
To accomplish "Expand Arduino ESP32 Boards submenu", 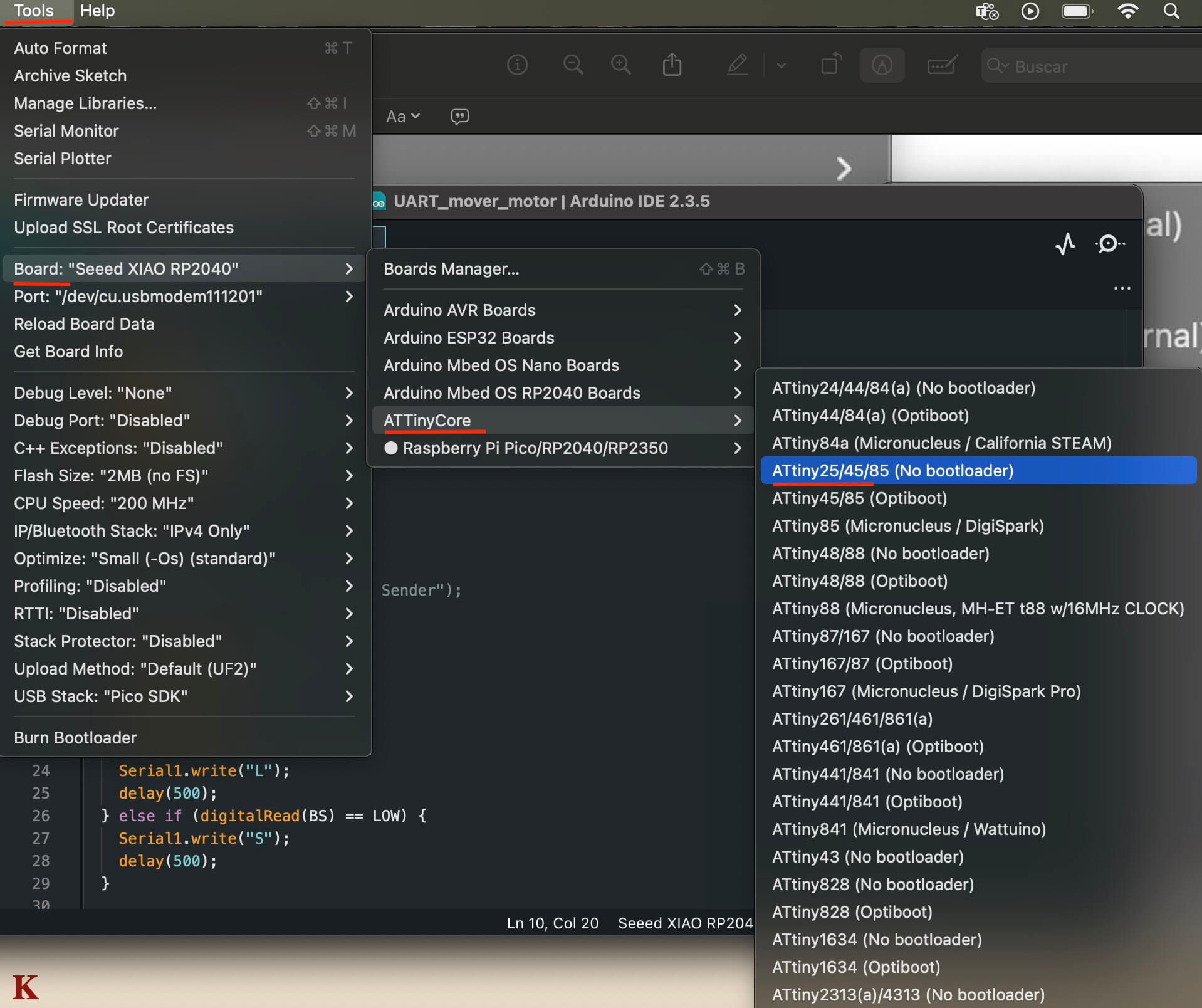I will [x=563, y=338].
